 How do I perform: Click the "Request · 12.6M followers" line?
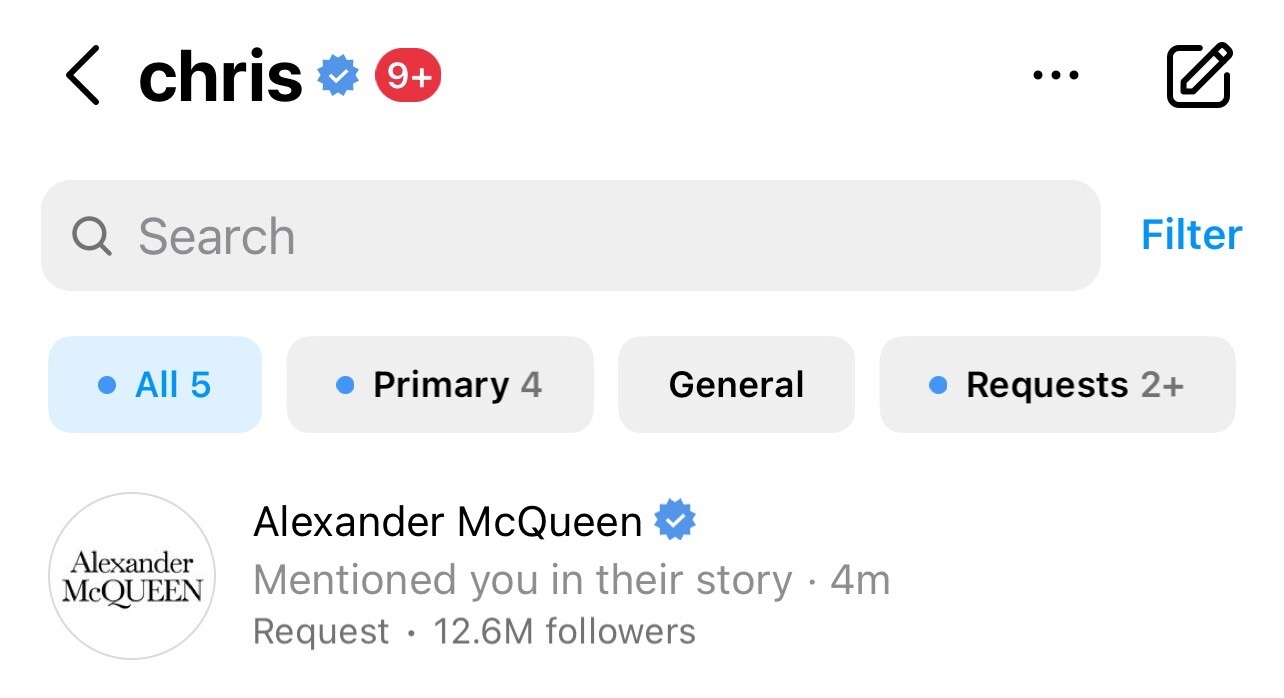[x=474, y=632]
